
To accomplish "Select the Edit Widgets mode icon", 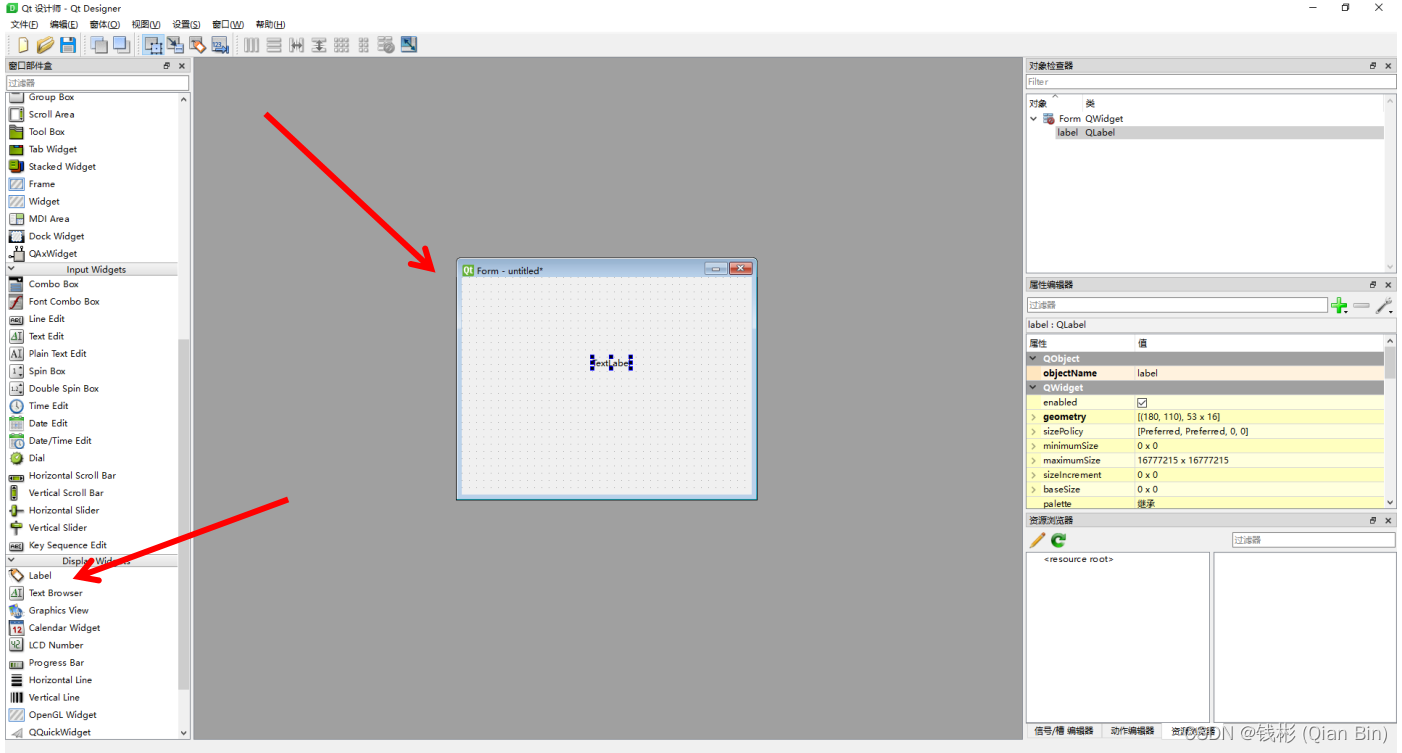I will coord(153,45).
